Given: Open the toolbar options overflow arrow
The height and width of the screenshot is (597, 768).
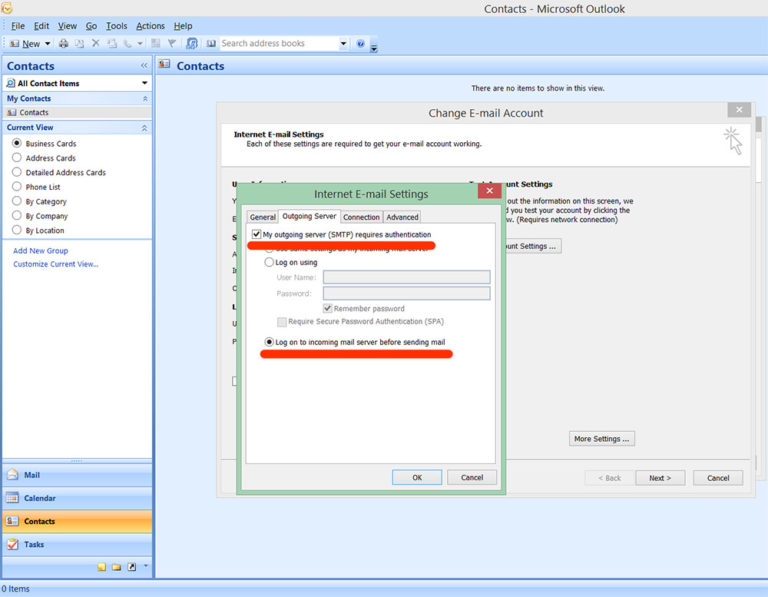Looking at the screenshot, I should 374,48.
